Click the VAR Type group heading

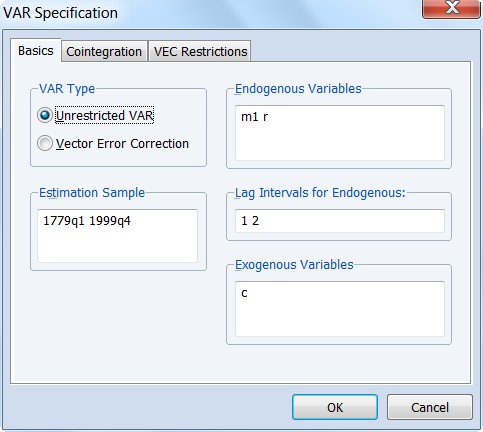pos(67,89)
